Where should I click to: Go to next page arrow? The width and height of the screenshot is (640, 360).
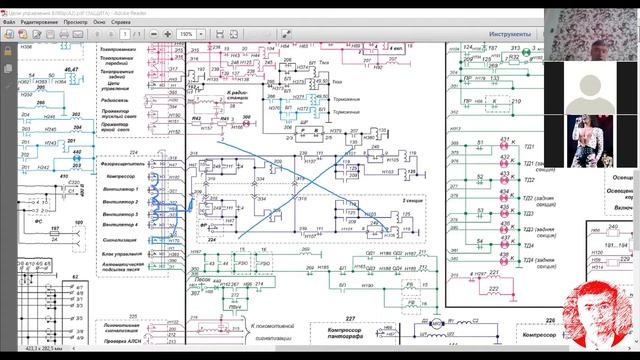(111, 34)
